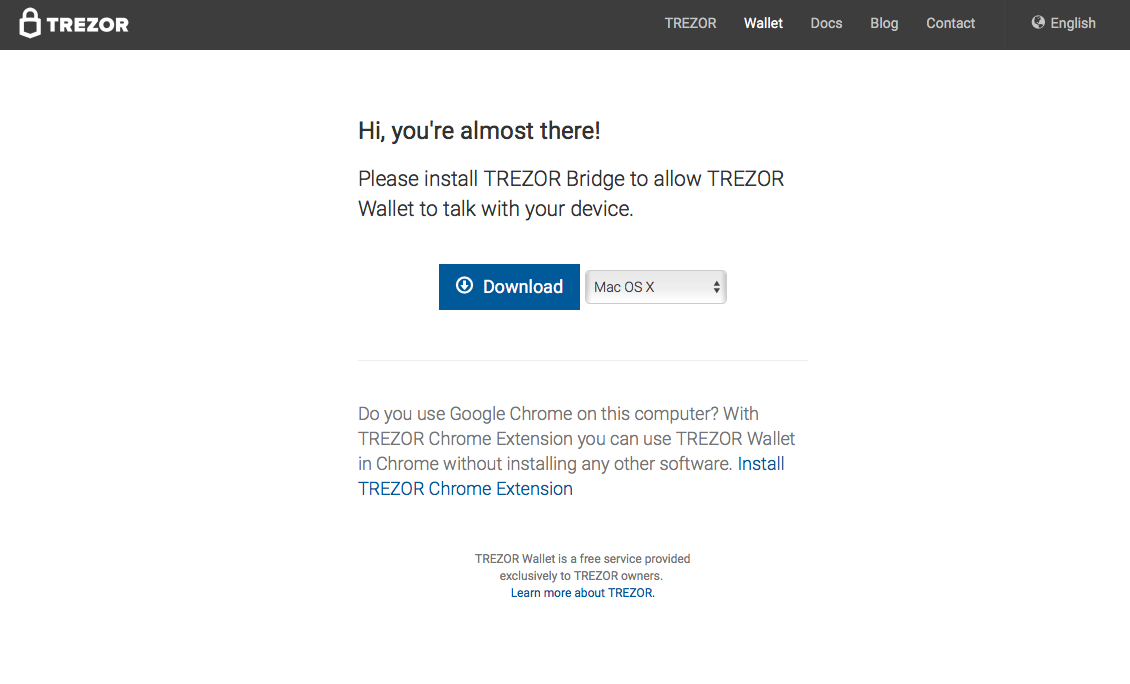Image resolution: width=1130 pixels, height=684 pixels.
Task: Open the Learn more about TREZOR link
Action: pyautogui.click(x=582, y=593)
